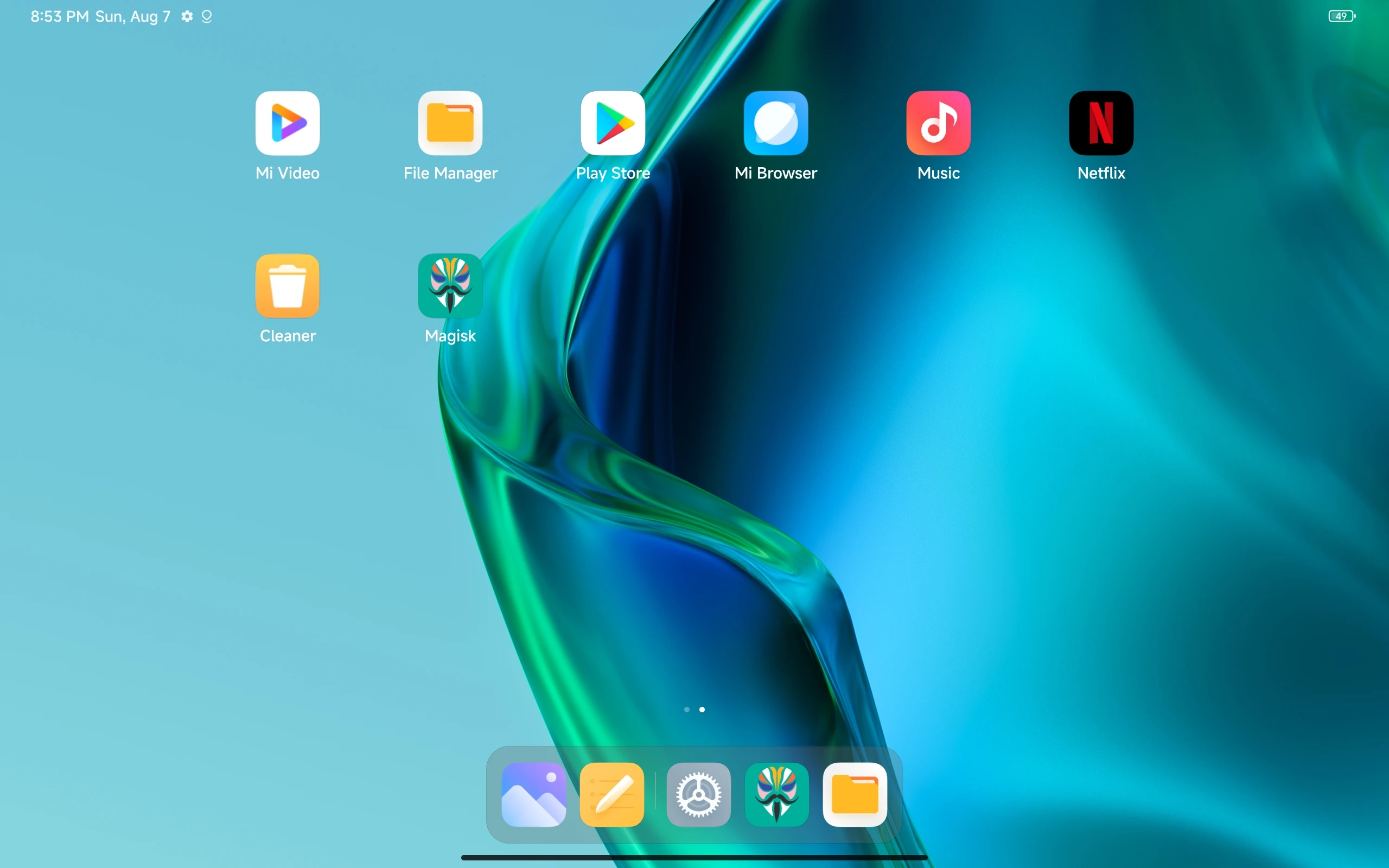Tap the settings gear in the status bar
The image size is (1389, 868).
pos(187,17)
